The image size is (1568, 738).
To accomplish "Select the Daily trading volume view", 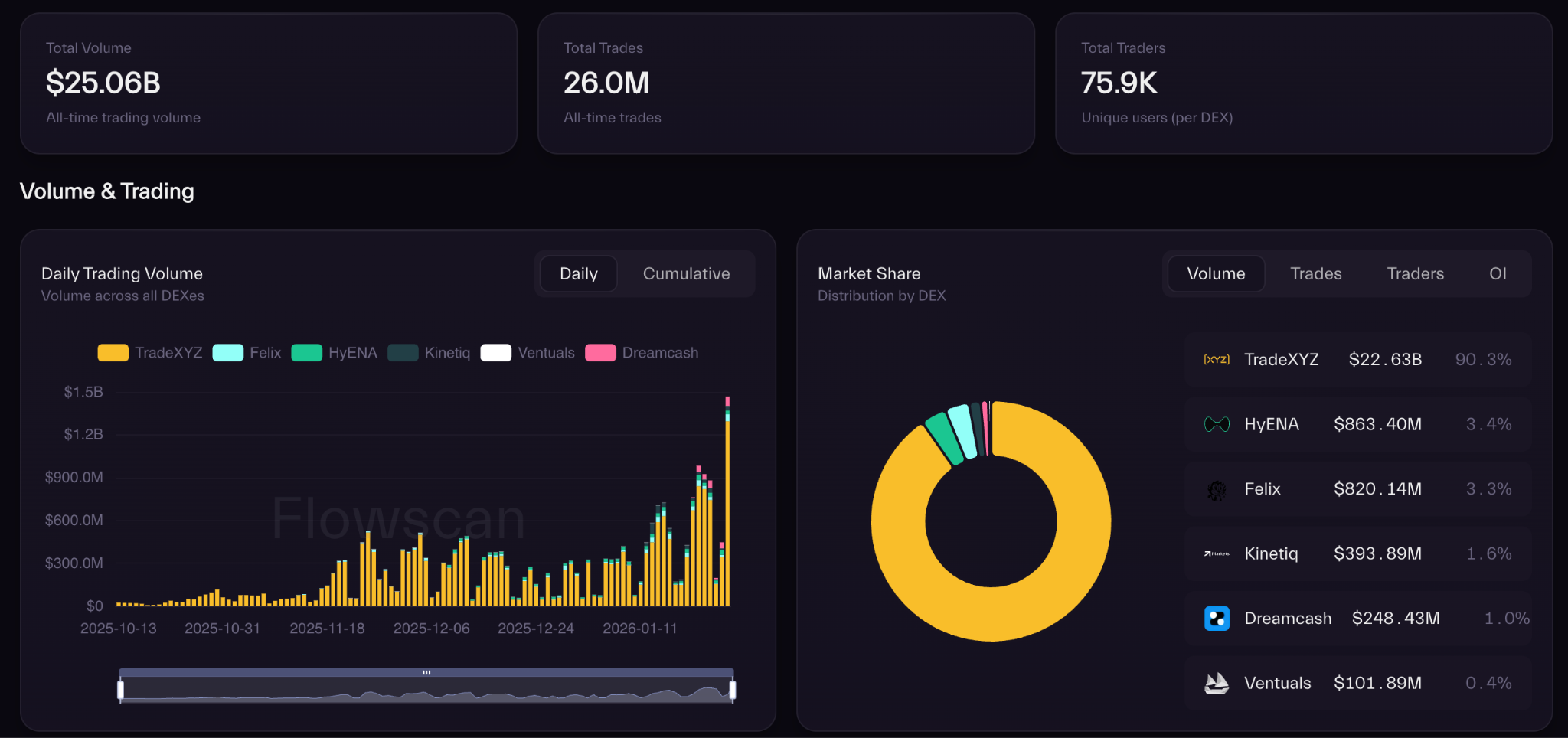I will [578, 273].
